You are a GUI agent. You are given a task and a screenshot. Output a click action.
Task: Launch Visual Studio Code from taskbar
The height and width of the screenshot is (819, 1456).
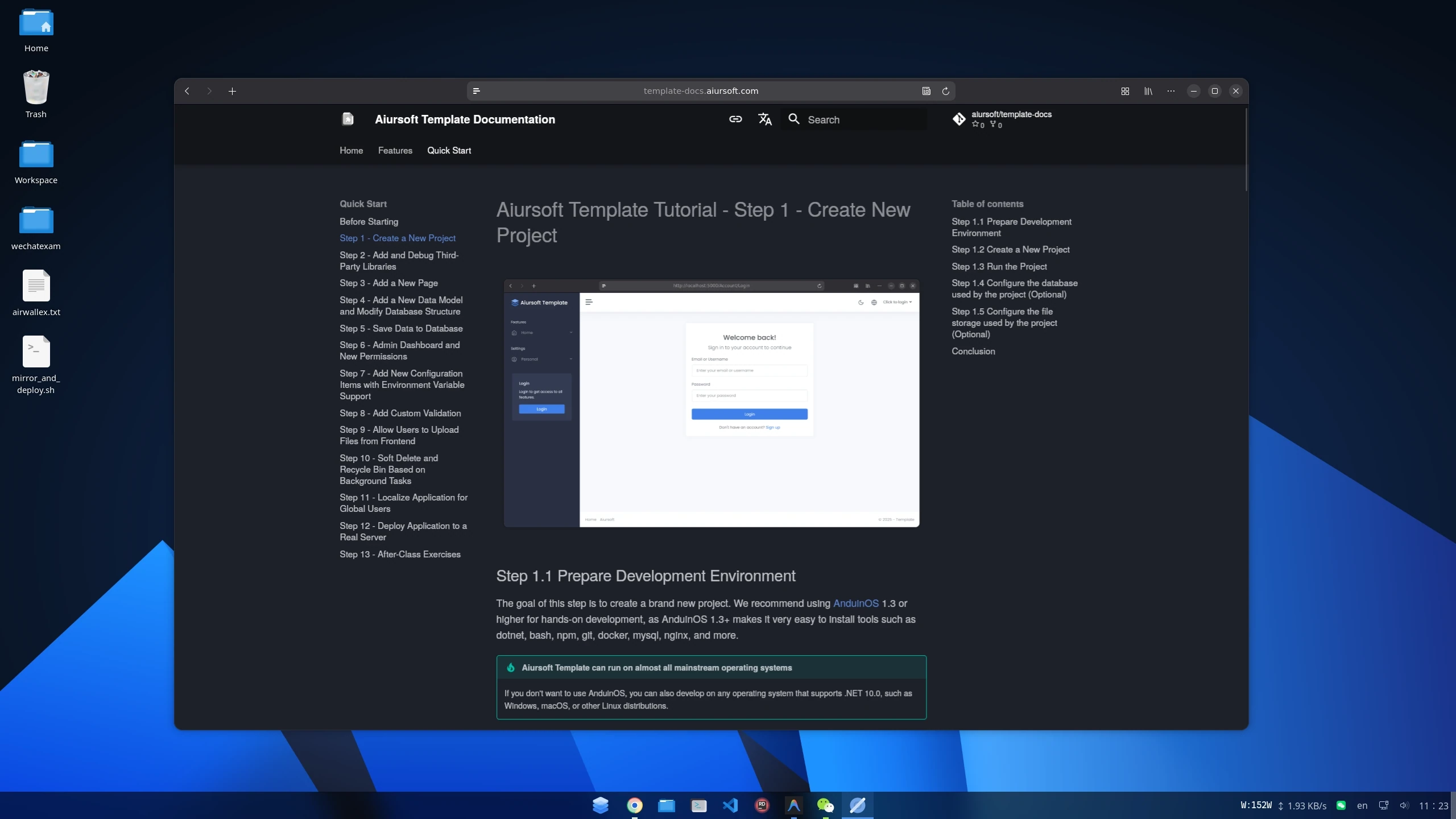pos(730,805)
